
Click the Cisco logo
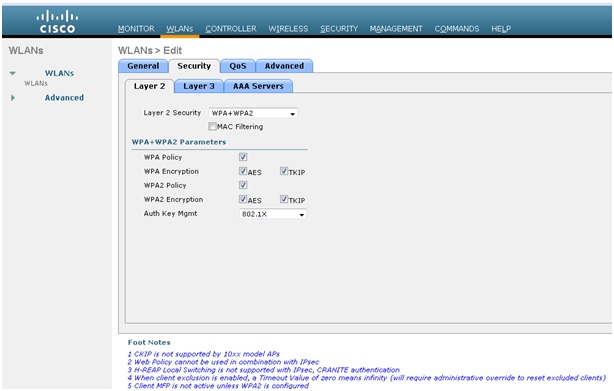point(57,22)
